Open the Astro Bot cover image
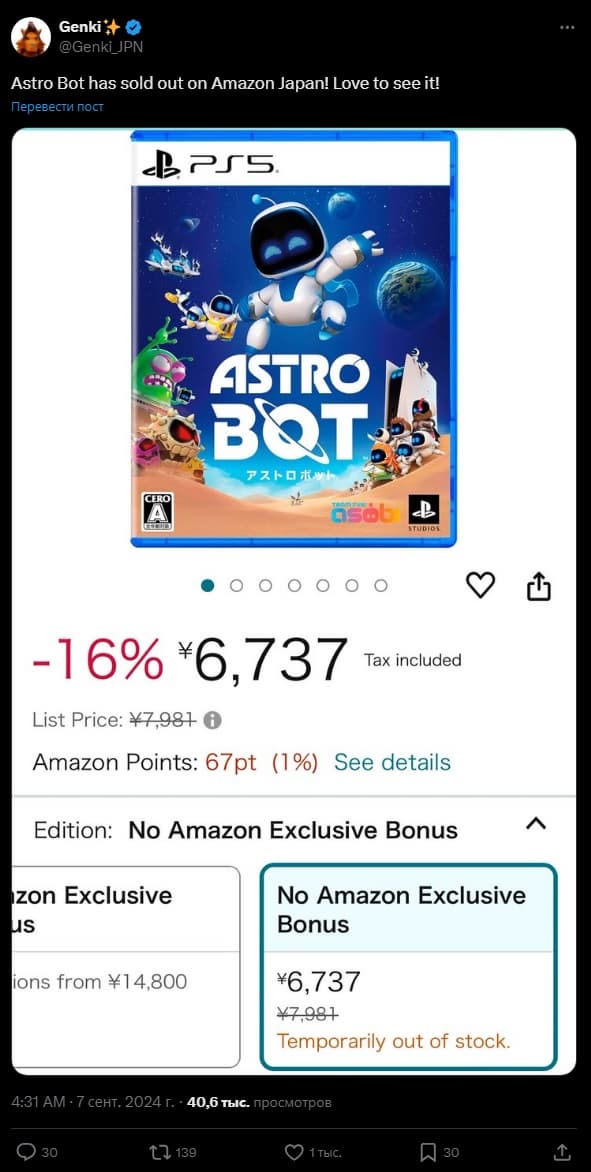591x1172 pixels. 294,339
